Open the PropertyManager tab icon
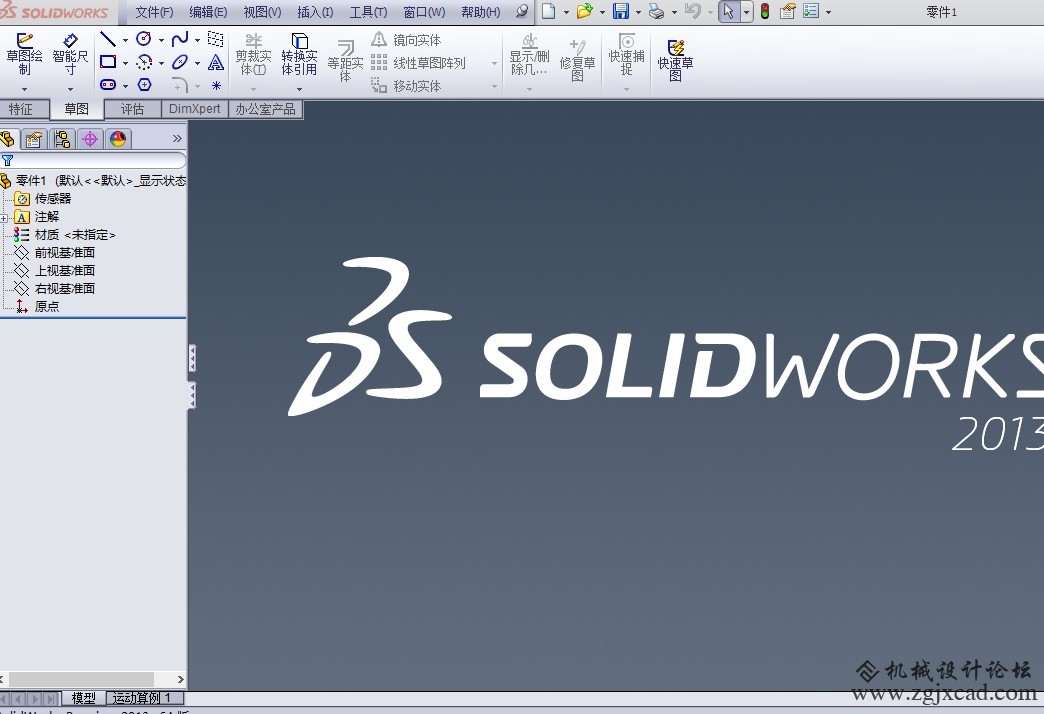The image size is (1044, 714). [x=33, y=139]
